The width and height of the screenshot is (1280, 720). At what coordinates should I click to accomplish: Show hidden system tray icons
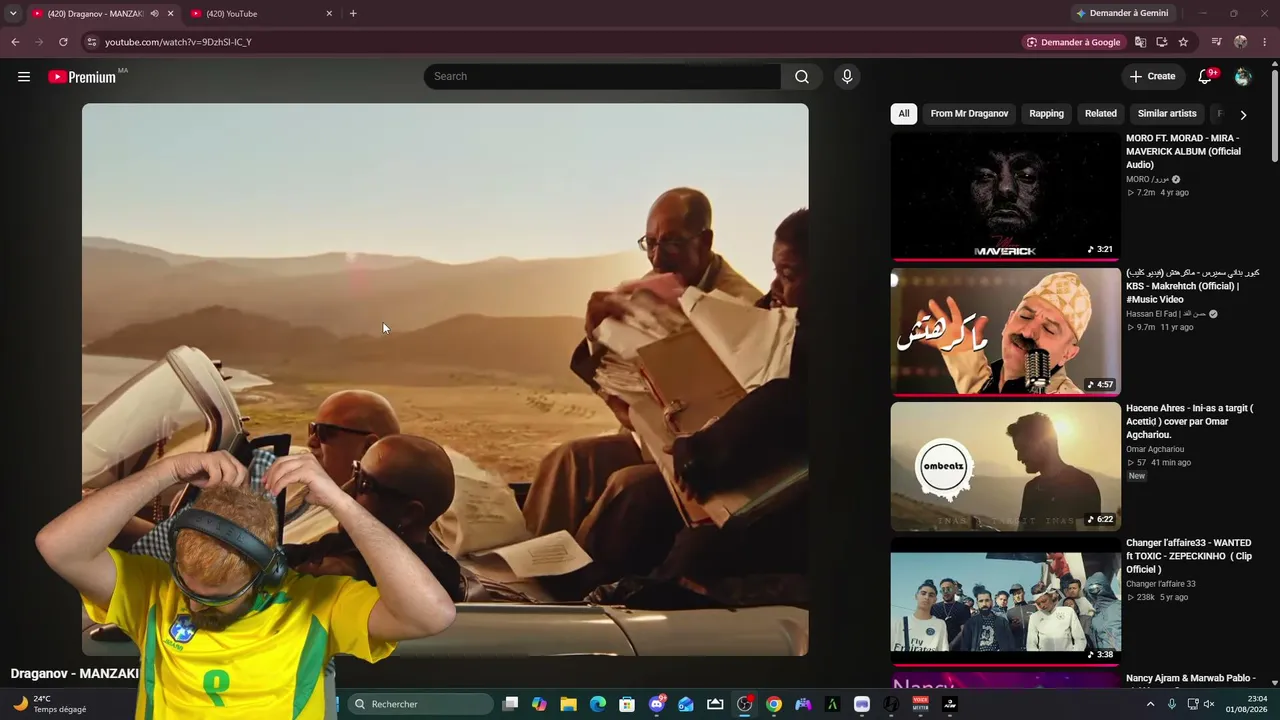1150,704
